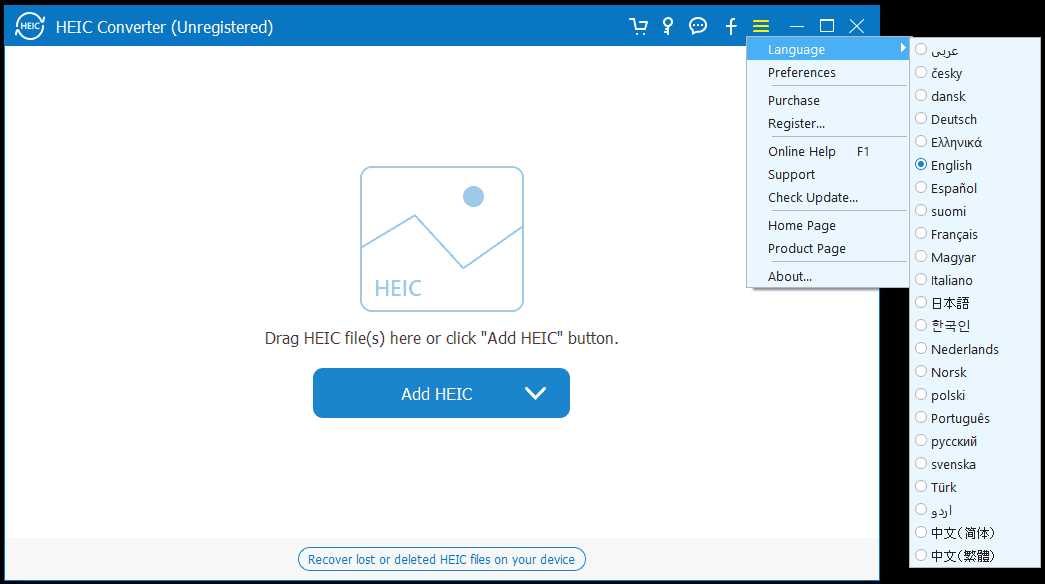Maximize the HEIC Converter window
1045x584 pixels.
(826, 27)
